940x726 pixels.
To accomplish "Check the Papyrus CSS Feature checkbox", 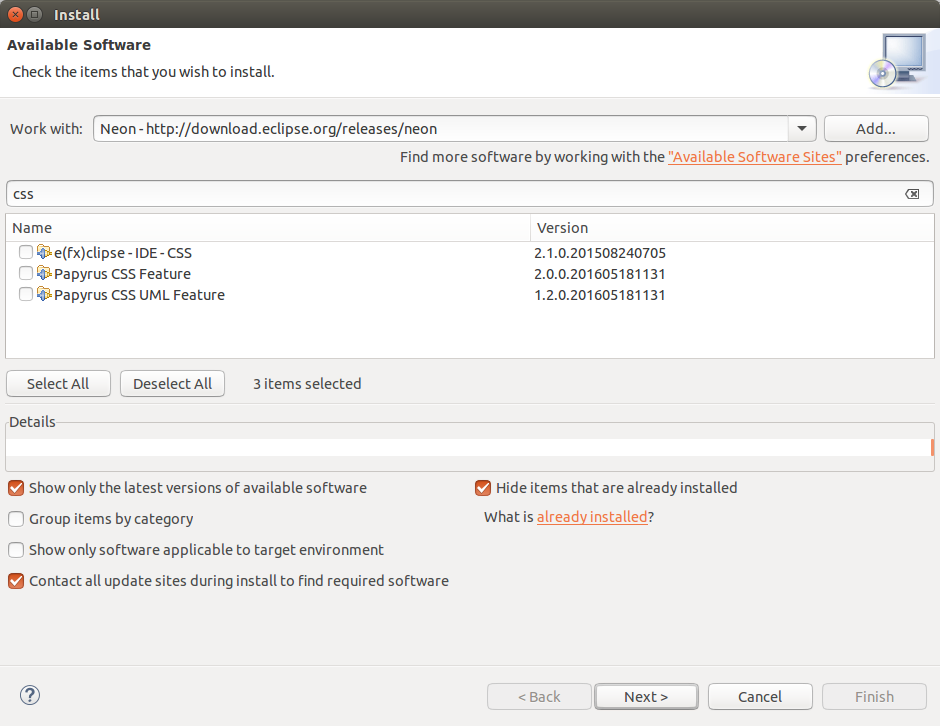I will pyautogui.click(x=26, y=273).
